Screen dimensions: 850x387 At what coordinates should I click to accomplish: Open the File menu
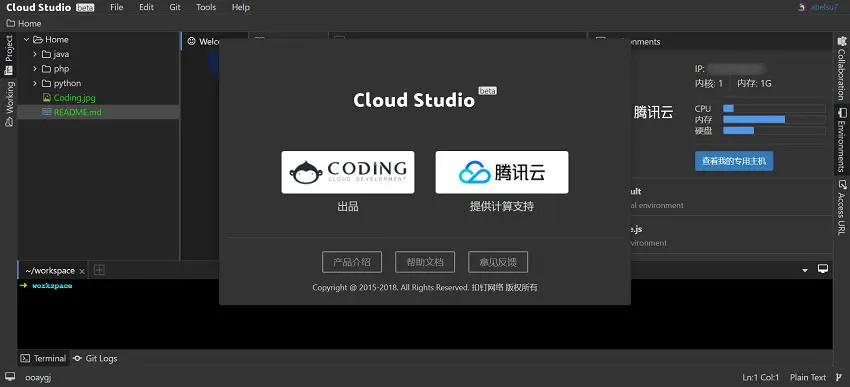(117, 8)
